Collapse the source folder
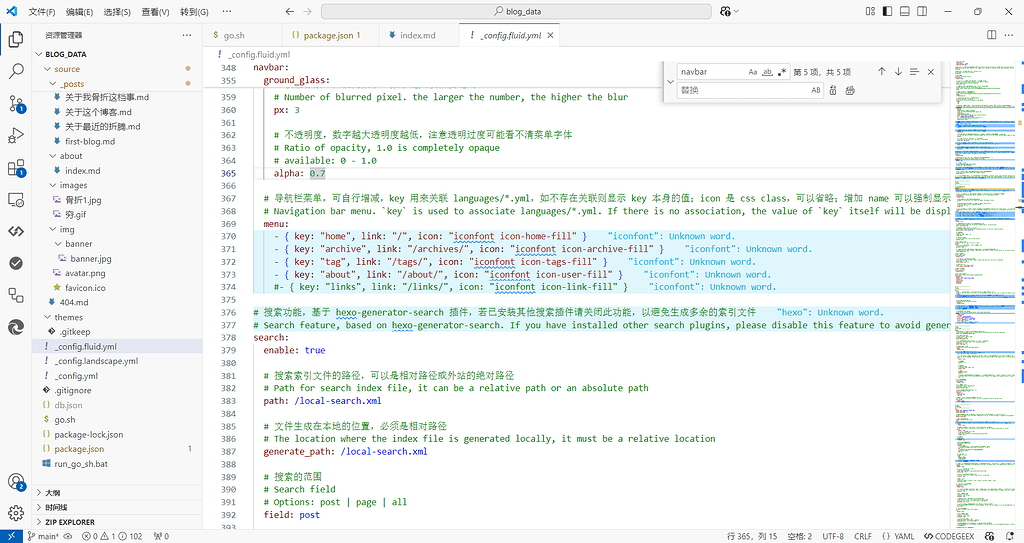The width and height of the screenshot is (1024, 543). [47, 69]
